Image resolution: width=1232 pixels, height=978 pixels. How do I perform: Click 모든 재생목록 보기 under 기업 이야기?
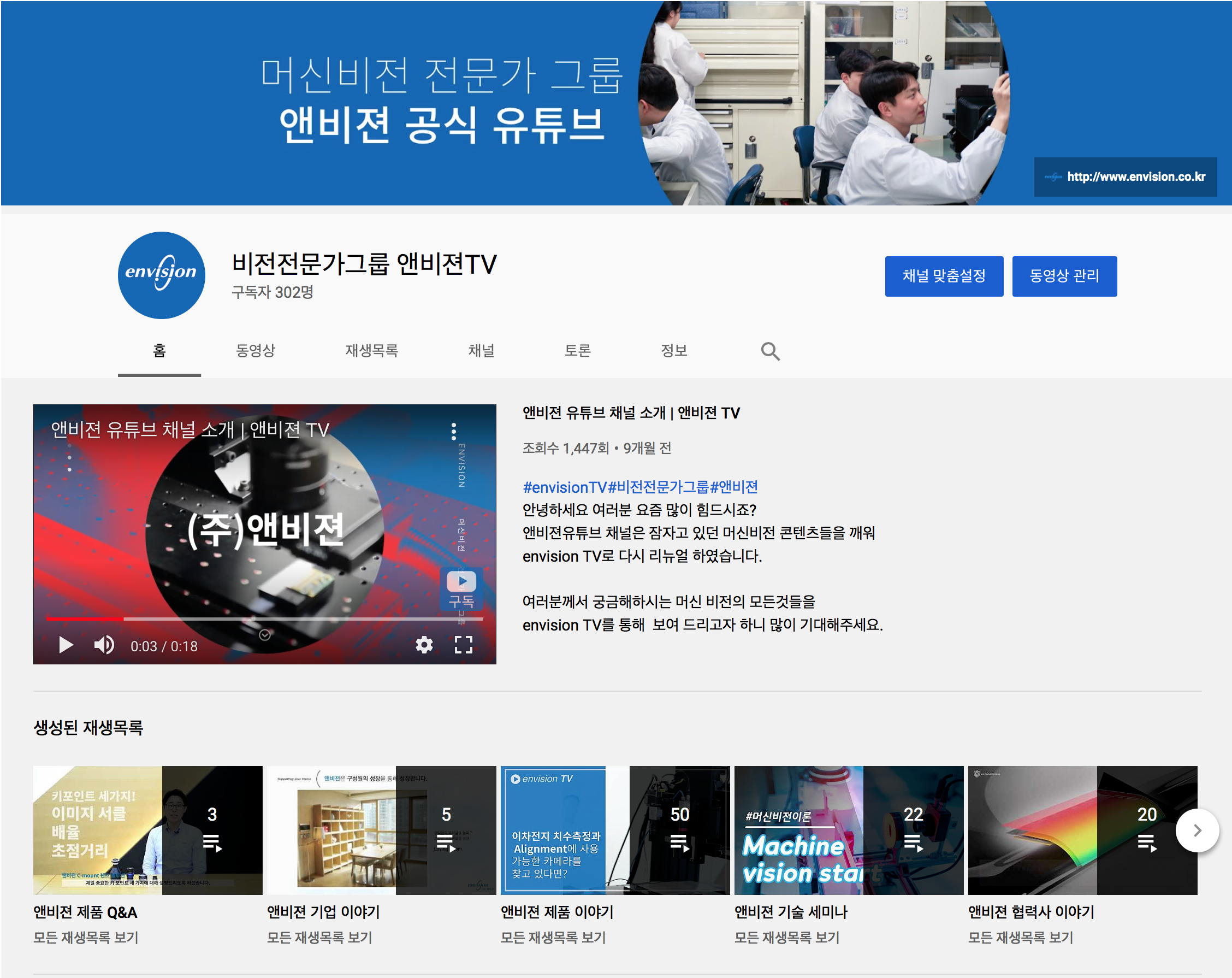point(319,938)
